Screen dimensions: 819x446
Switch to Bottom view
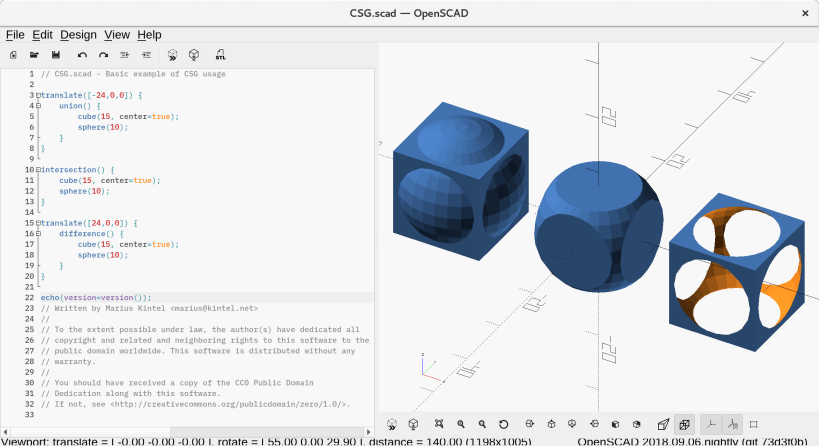point(572,424)
